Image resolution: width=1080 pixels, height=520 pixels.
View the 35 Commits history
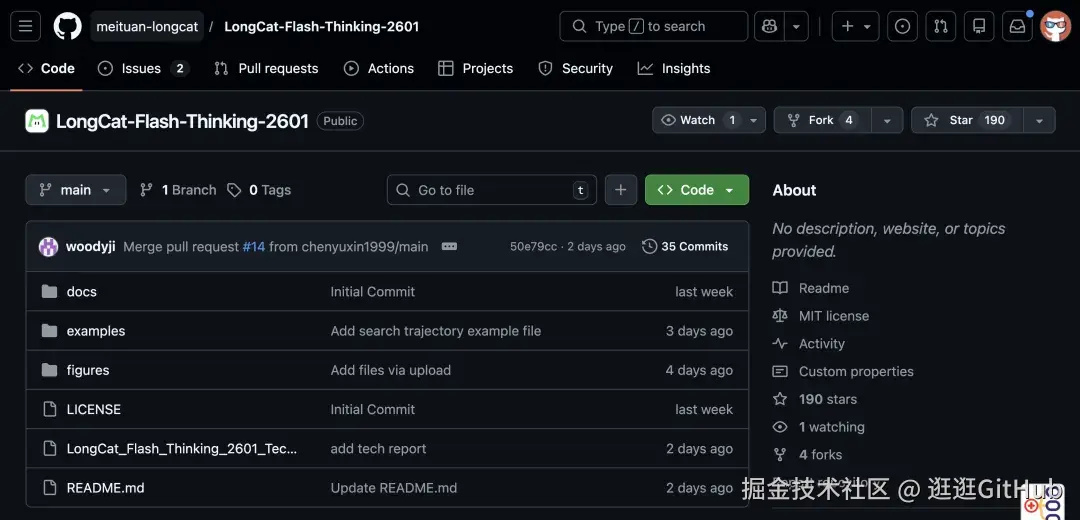point(685,247)
